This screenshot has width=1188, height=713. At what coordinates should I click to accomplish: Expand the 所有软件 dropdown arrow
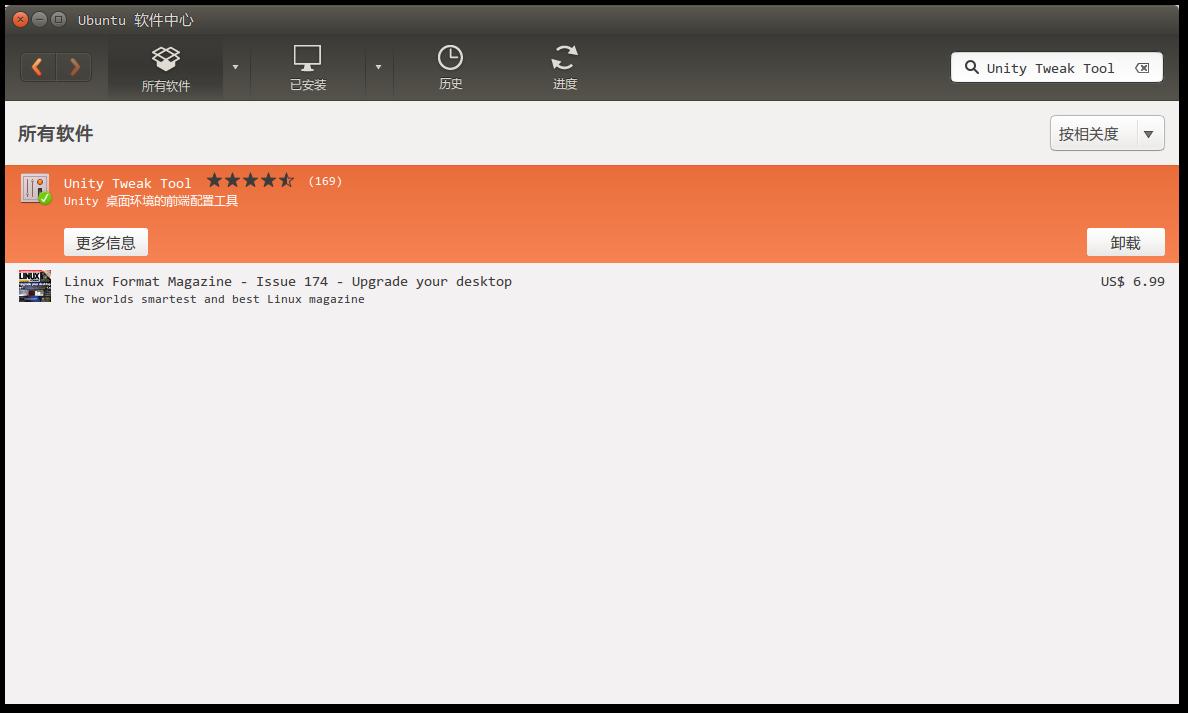[x=235, y=68]
